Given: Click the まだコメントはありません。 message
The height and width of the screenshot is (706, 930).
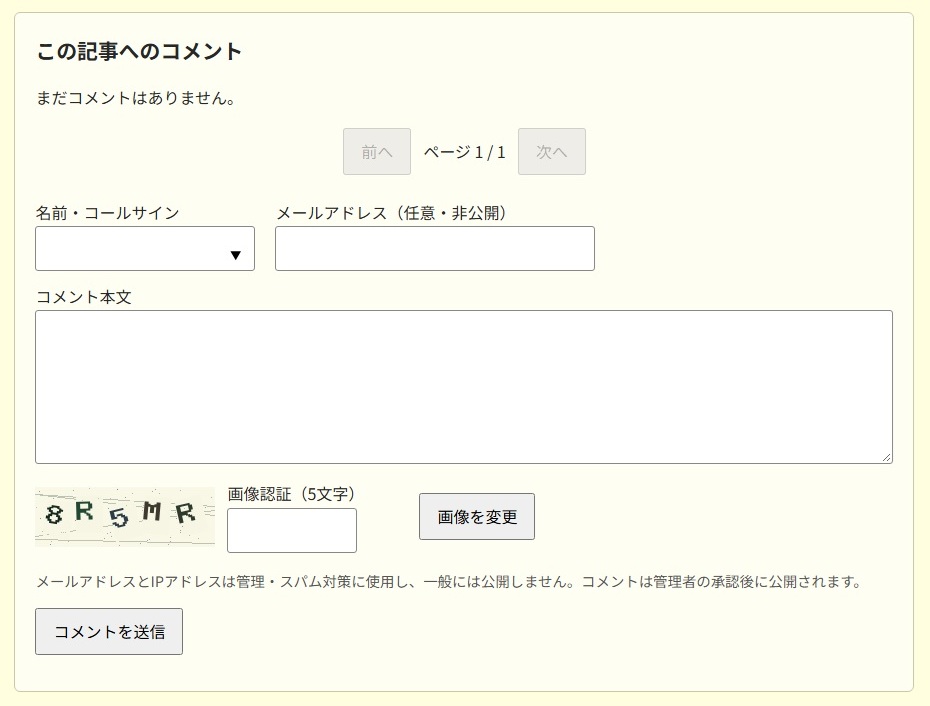Looking at the screenshot, I should click(136, 98).
